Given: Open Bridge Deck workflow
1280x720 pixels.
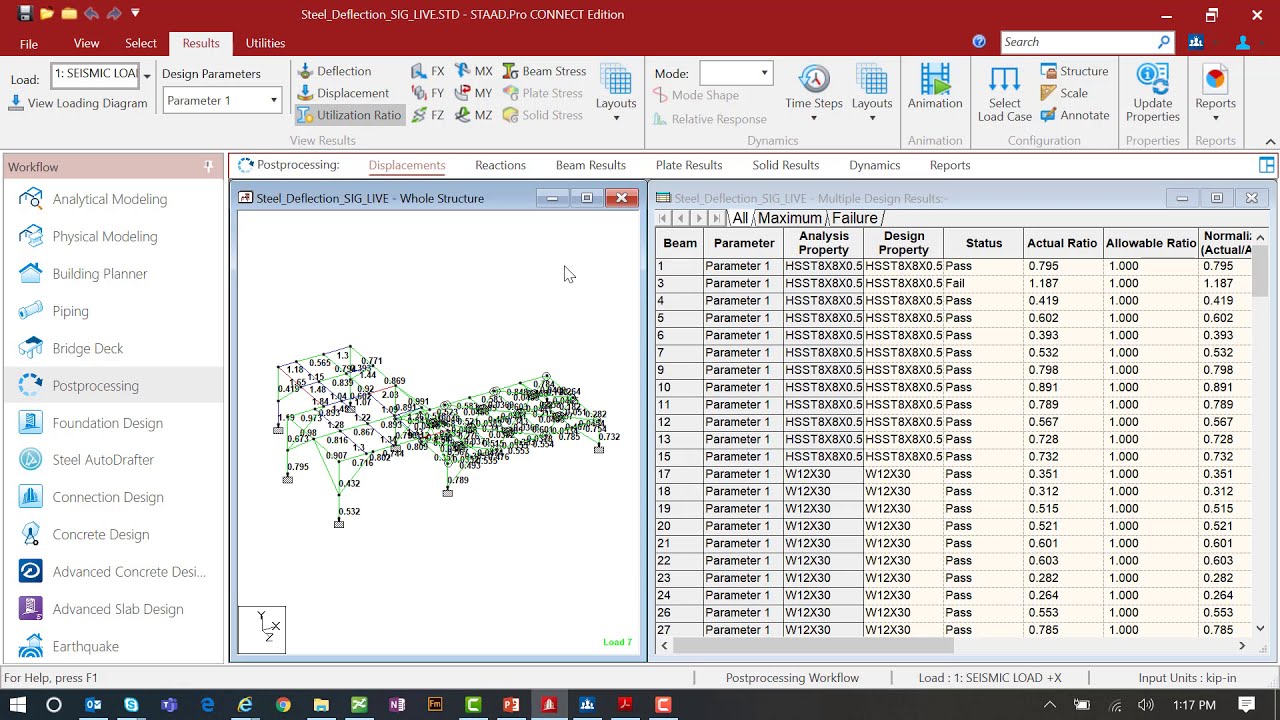Looking at the screenshot, I should point(114,348).
